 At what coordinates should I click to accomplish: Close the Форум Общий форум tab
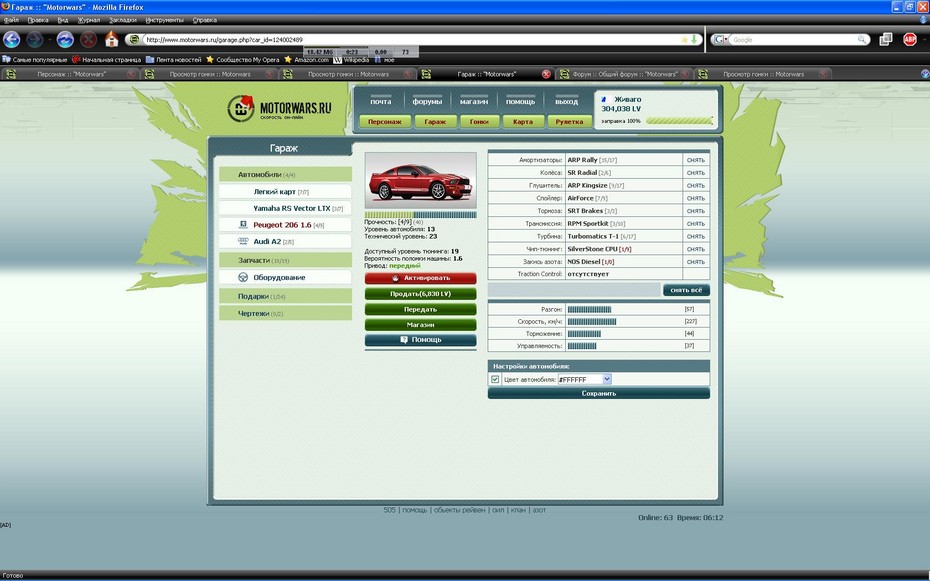pyautogui.click(x=685, y=74)
